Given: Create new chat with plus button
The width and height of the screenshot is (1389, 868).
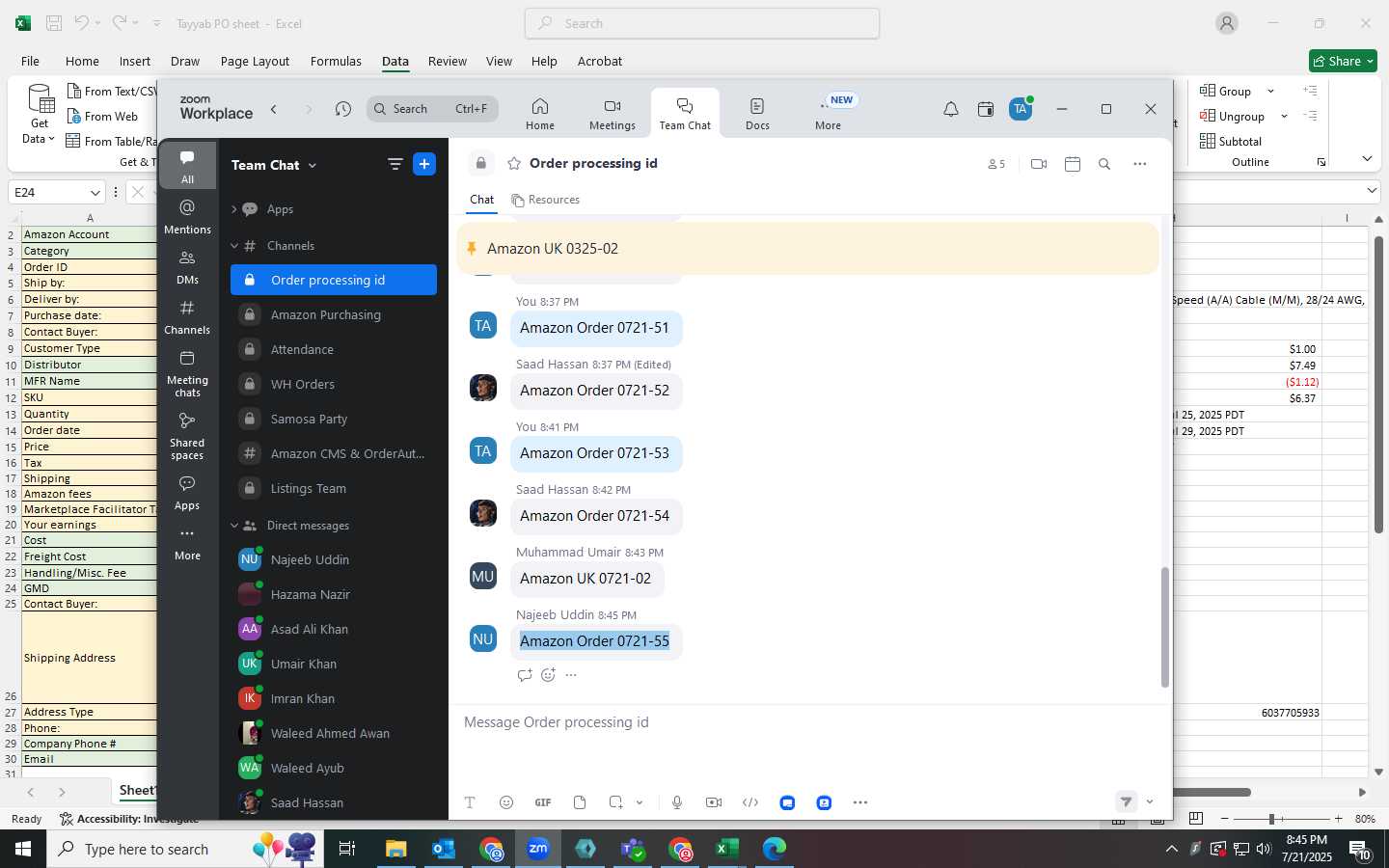Looking at the screenshot, I should click(x=424, y=164).
